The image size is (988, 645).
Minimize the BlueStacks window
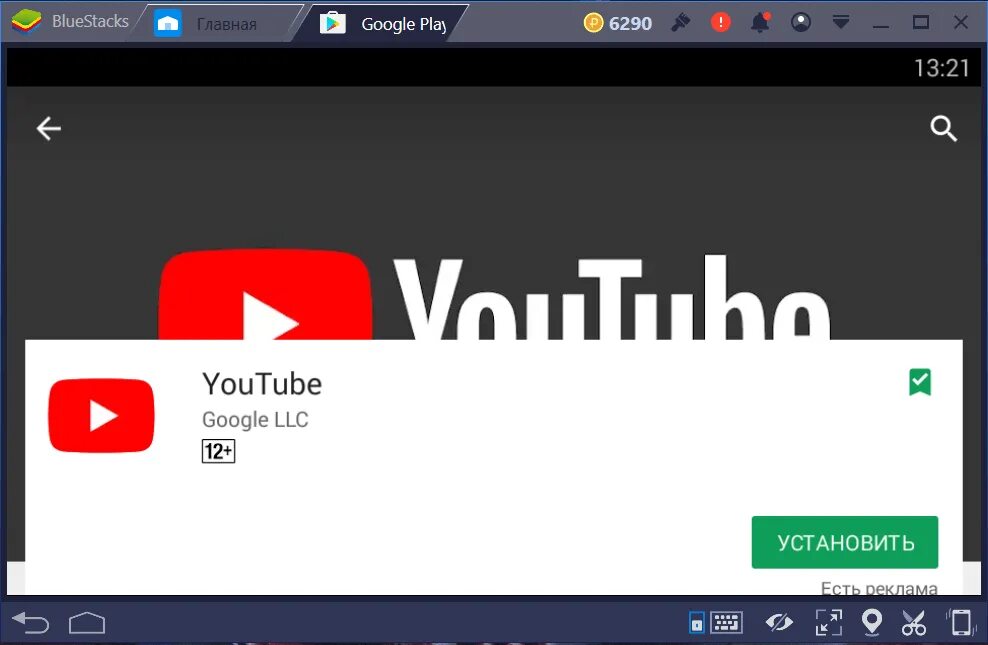pos(881,24)
